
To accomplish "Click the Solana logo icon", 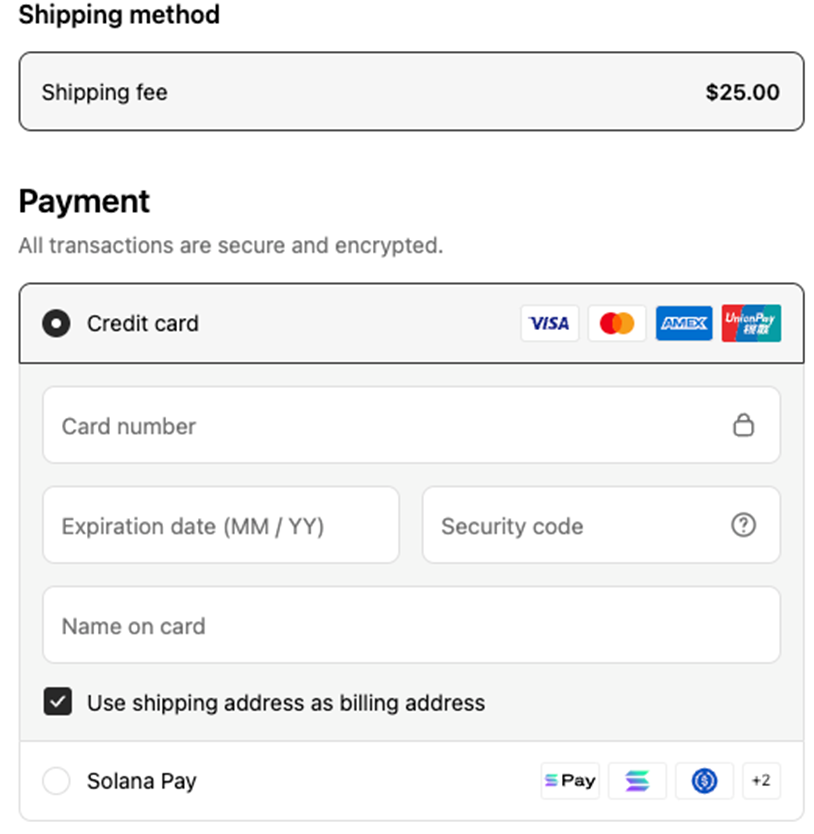I will point(637,781).
